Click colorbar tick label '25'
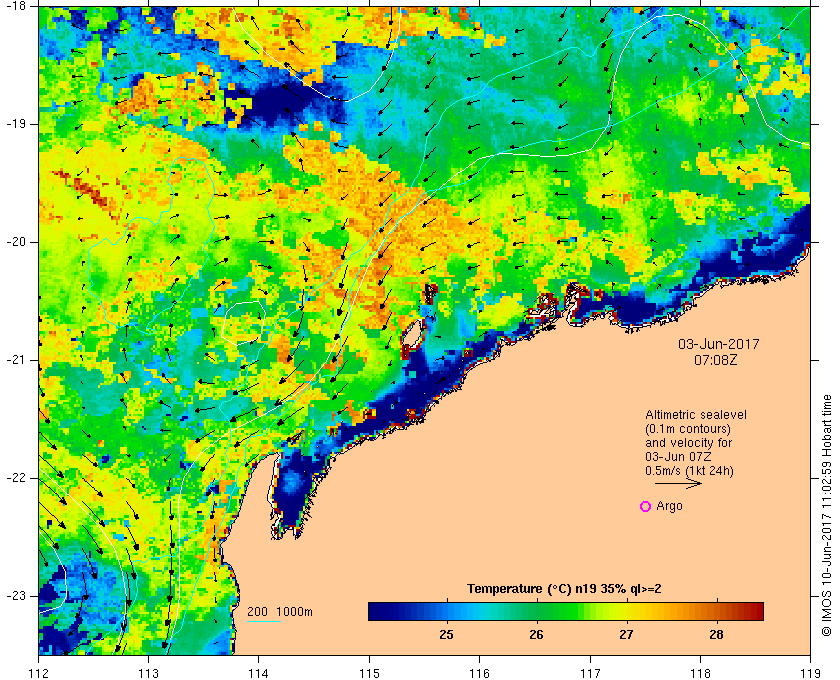The image size is (840, 680). pos(446,635)
